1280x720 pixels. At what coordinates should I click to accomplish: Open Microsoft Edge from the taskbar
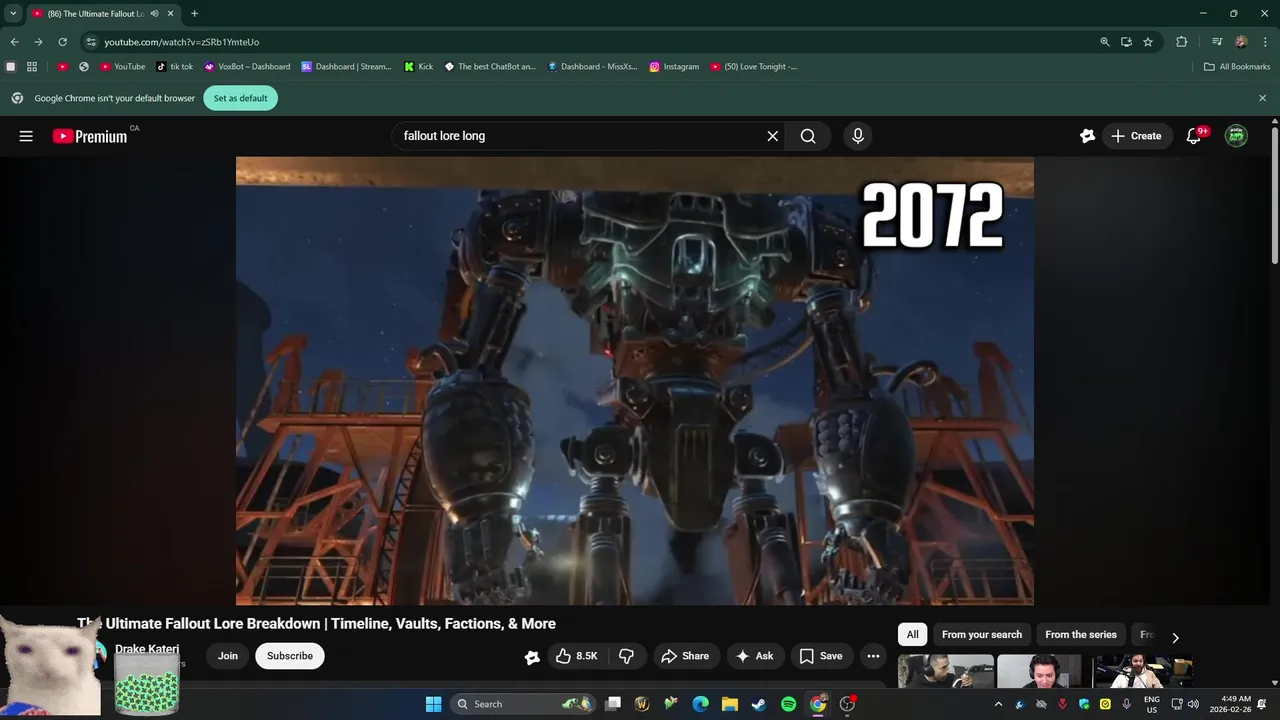[x=701, y=704]
